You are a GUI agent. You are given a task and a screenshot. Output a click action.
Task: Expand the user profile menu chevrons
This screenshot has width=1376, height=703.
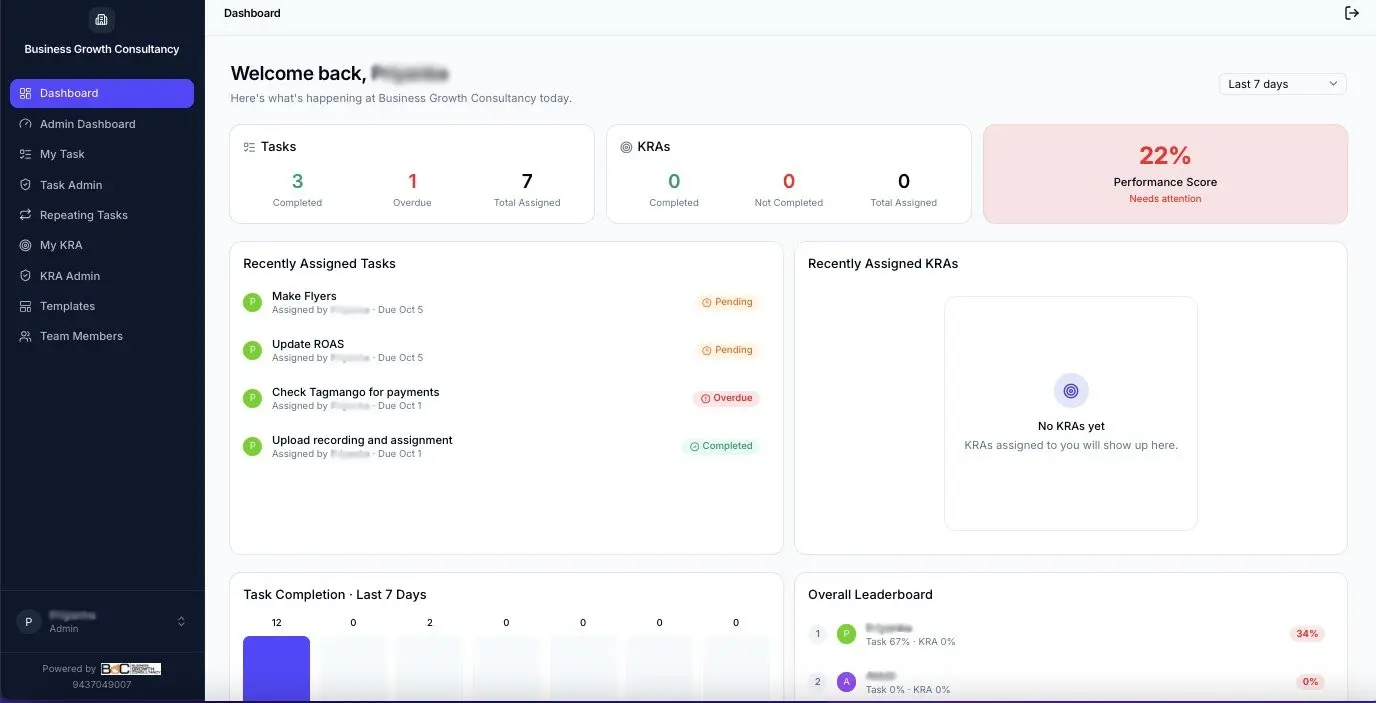coord(181,621)
